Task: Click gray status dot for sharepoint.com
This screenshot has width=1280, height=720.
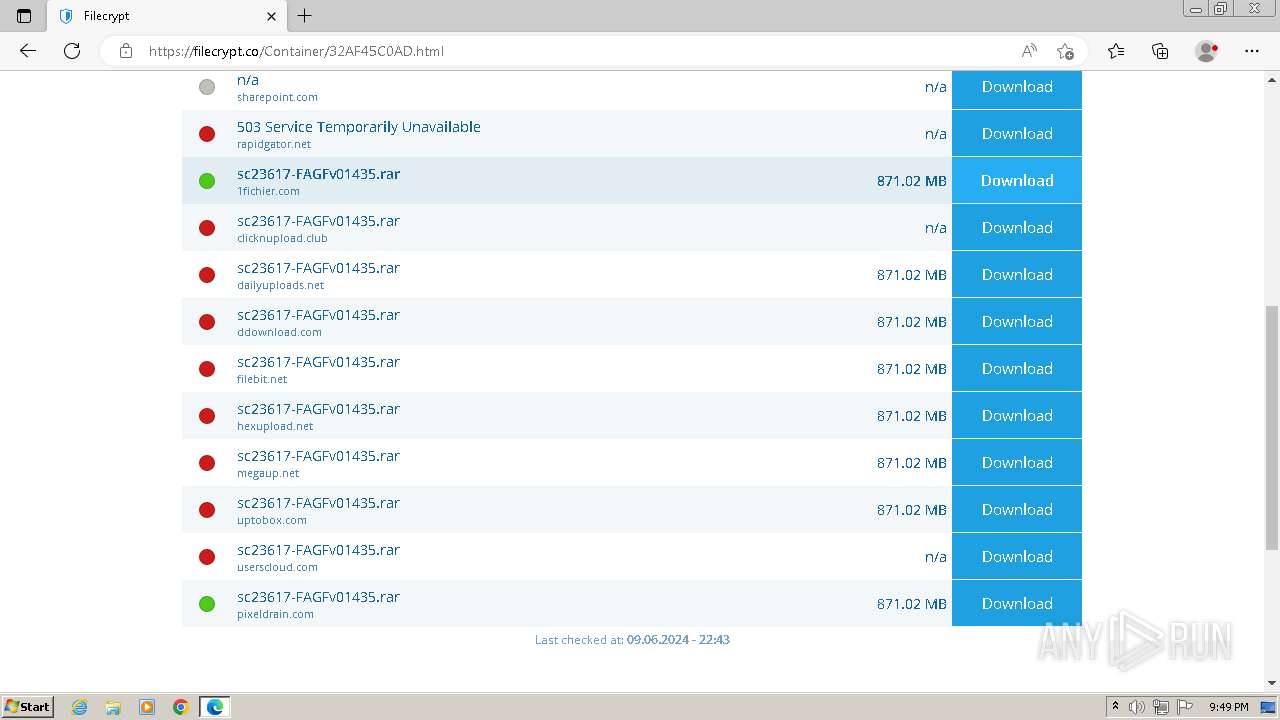Action: 207,87
